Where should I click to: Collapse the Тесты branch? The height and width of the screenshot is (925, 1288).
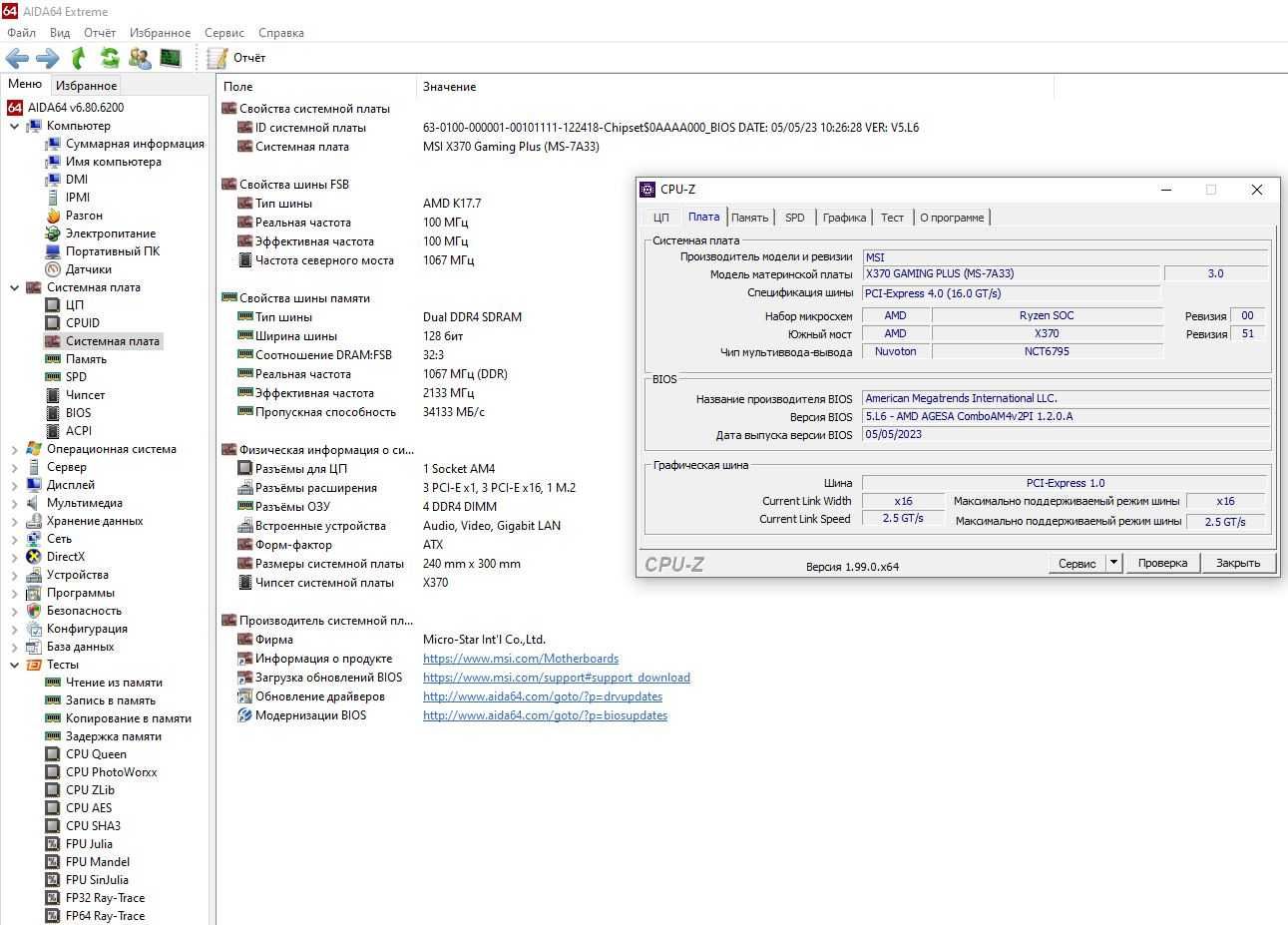(14, 665)
